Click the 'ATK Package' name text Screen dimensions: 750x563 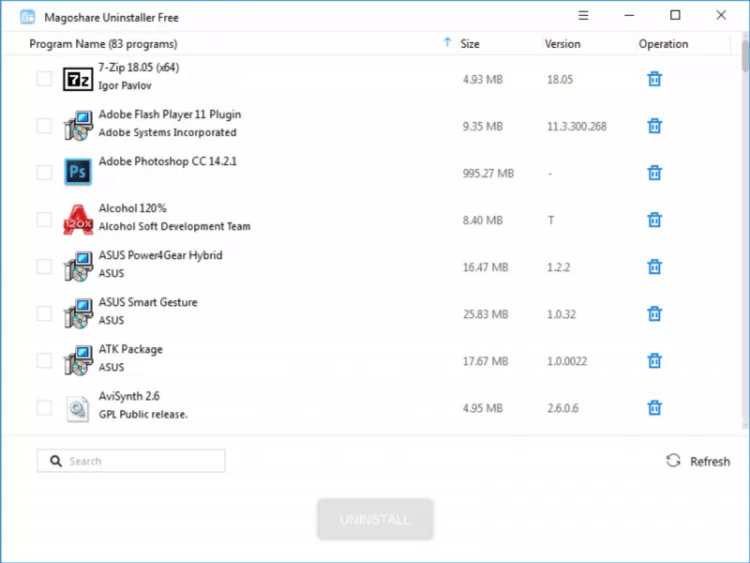click(x=131, y=349)
